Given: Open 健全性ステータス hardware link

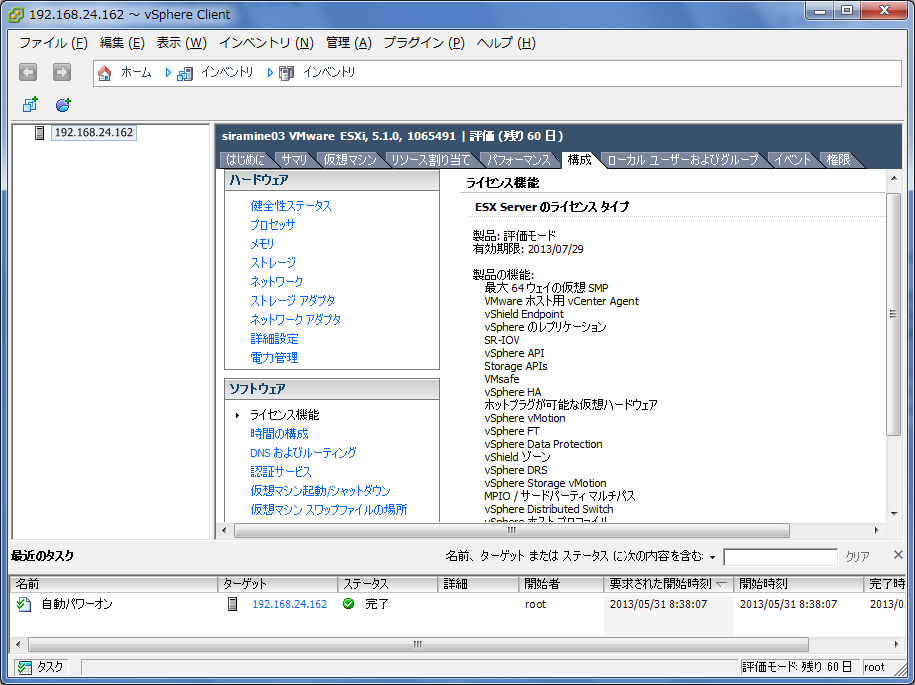Looking at the screenshot, I should click(x=291, y=206).
